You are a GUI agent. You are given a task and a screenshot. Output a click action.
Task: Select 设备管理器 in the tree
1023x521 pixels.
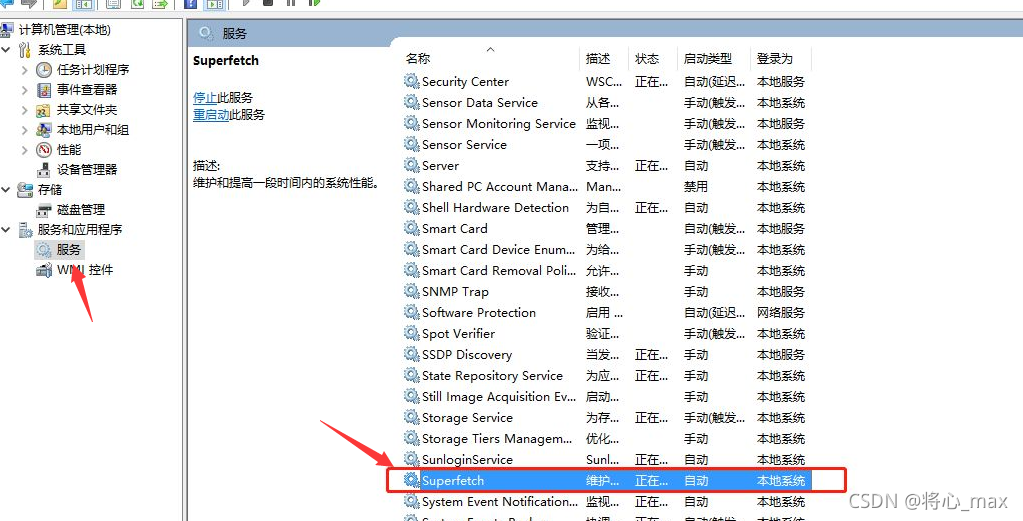[87, 170]
